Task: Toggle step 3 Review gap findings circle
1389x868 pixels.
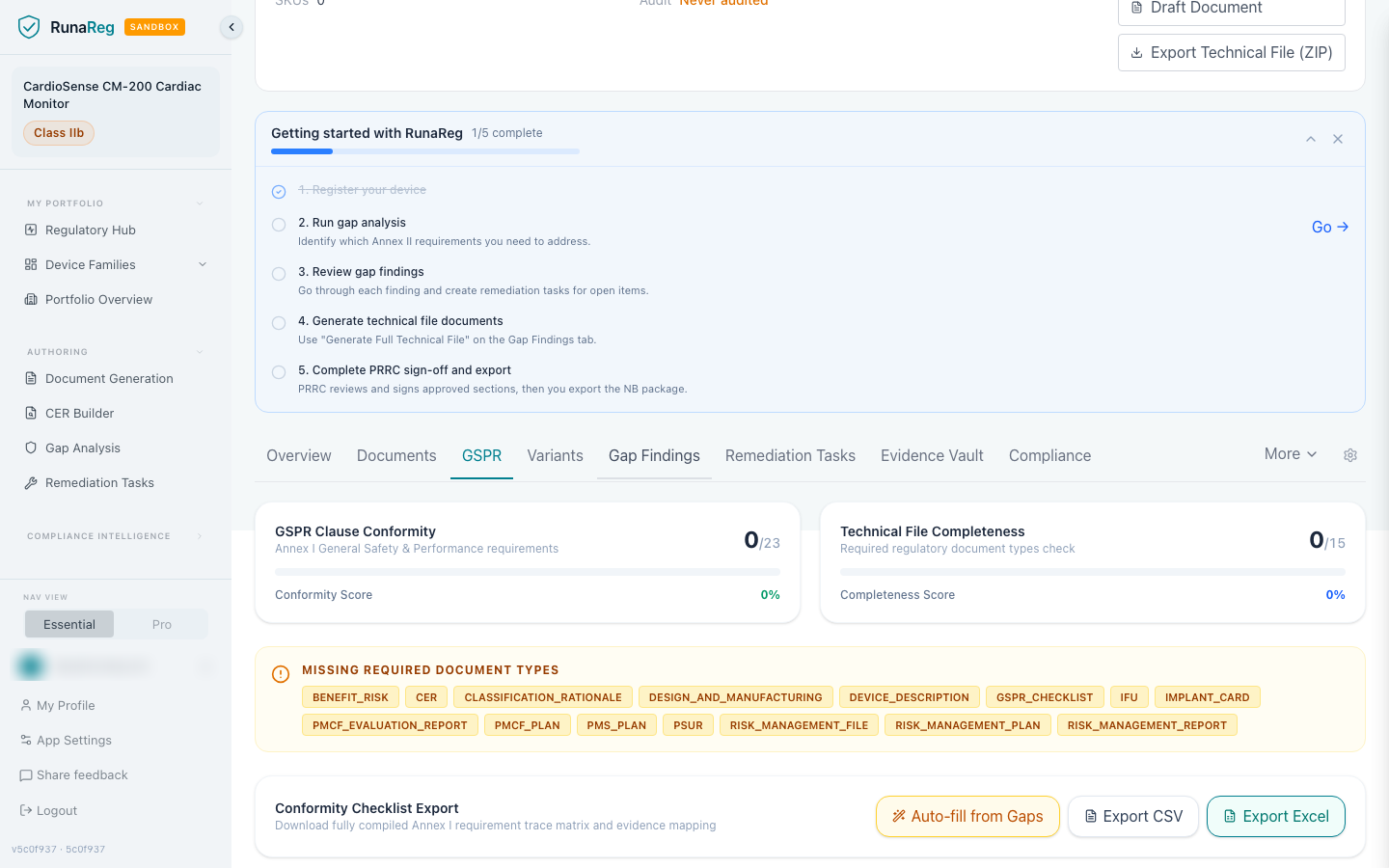Action: pos(279,274)
